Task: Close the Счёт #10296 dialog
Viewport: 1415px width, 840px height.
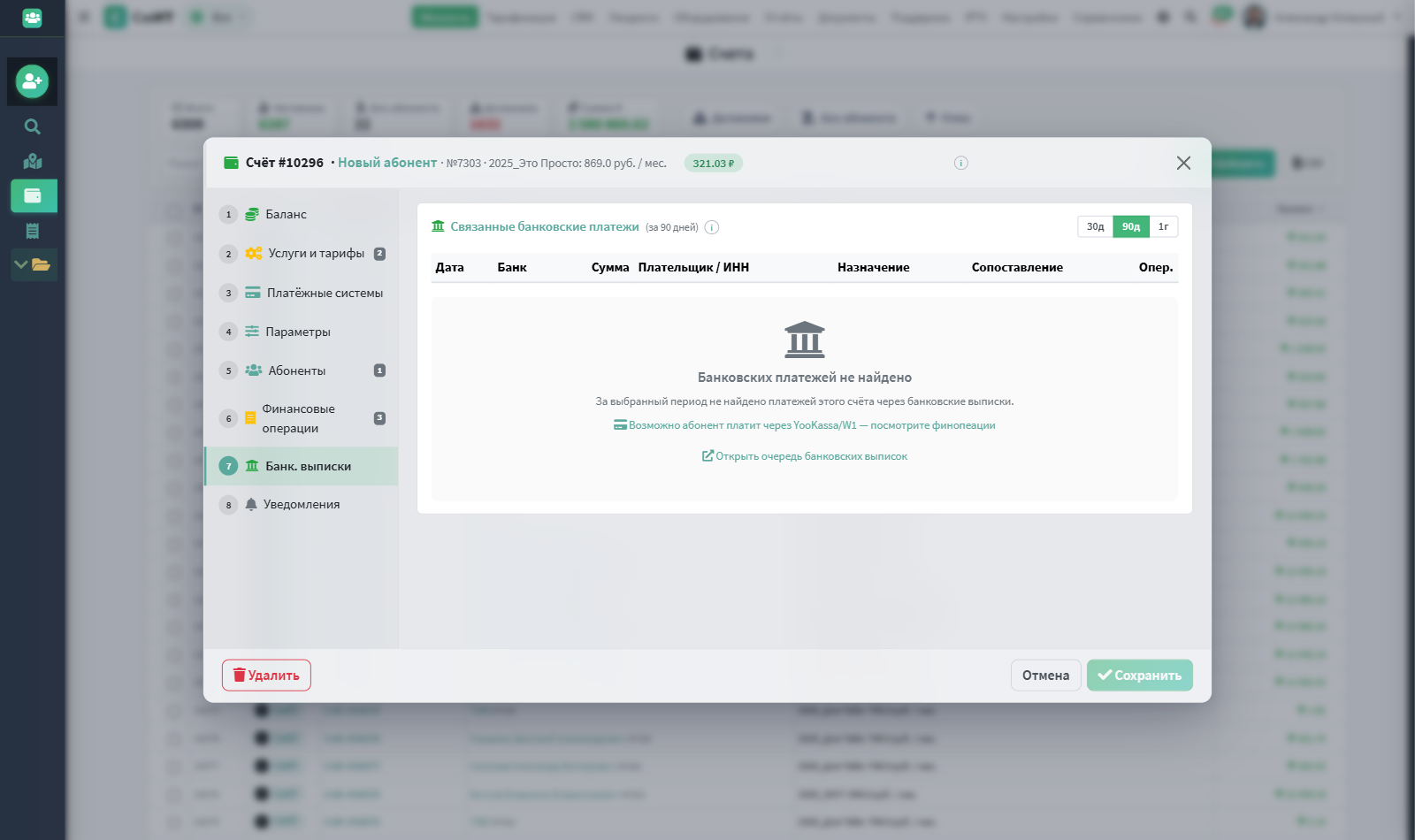Action: click(x=1183, y=163)
